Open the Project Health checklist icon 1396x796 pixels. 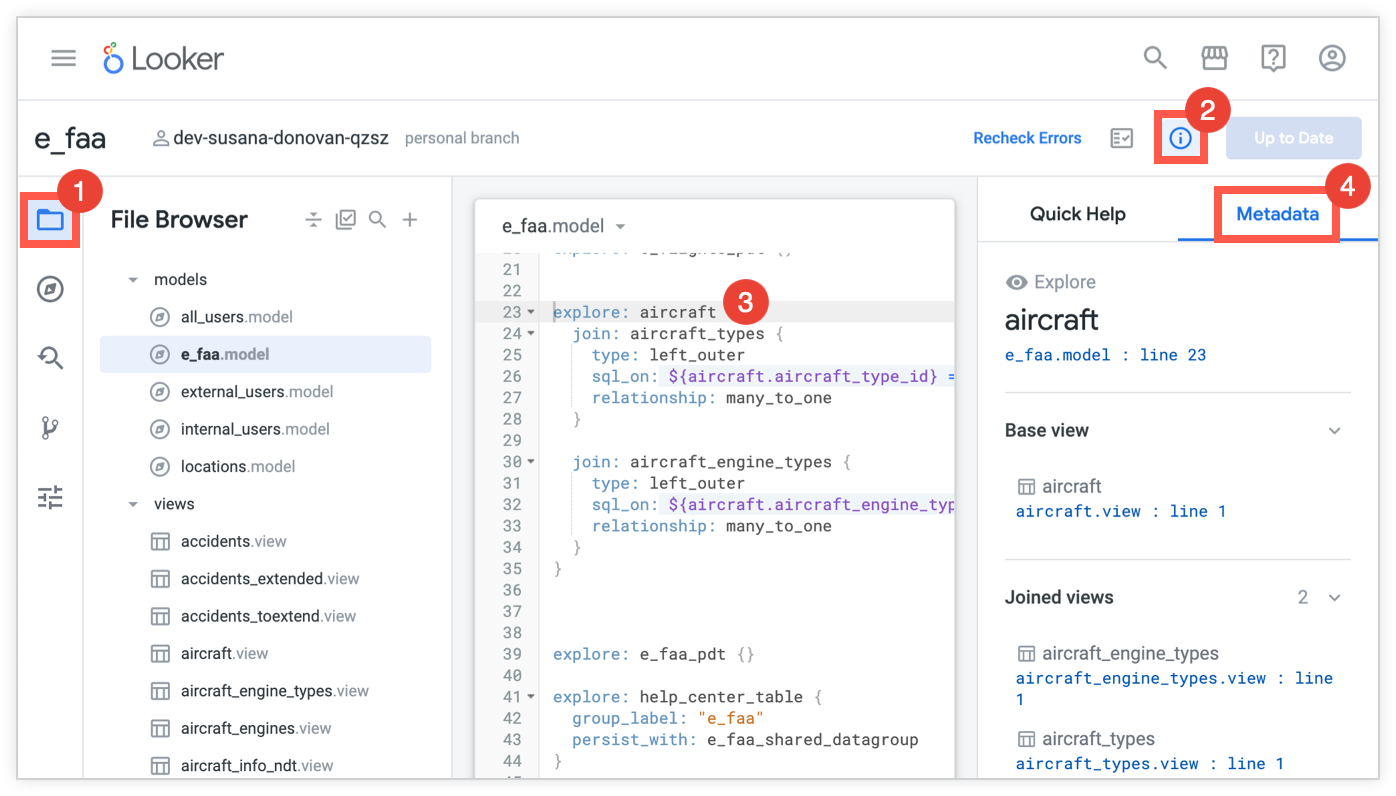pos(1122,139)
